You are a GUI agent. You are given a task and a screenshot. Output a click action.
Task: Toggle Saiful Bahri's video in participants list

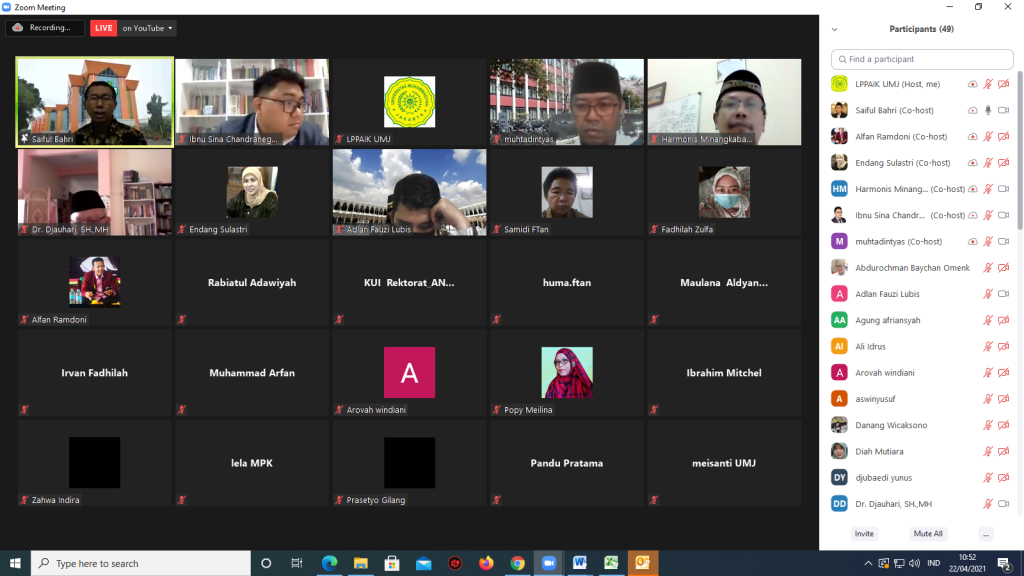(x=1004, y=110)
